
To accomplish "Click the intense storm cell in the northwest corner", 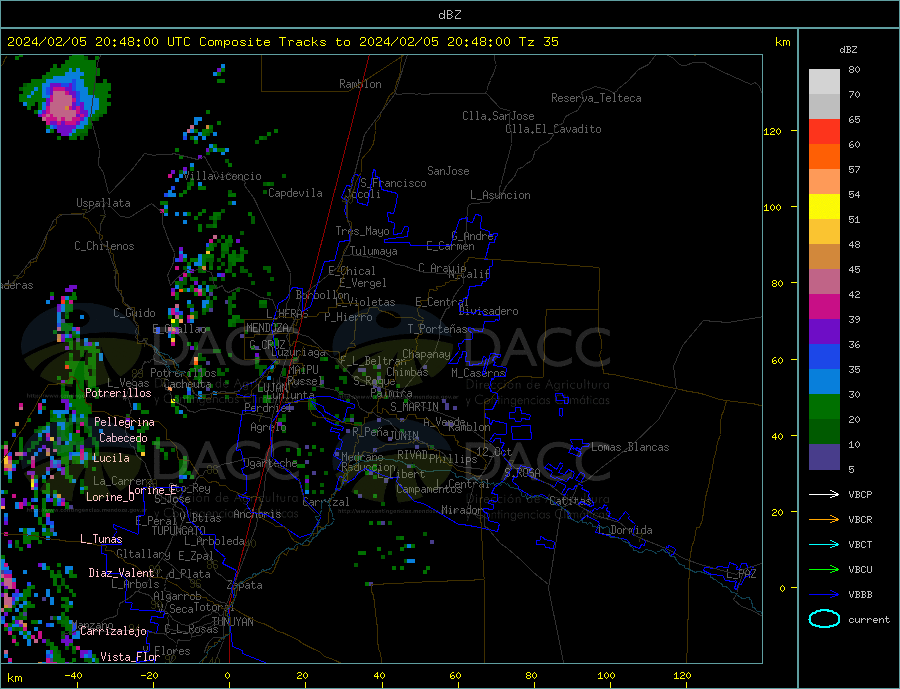I will tap(63, 103).
